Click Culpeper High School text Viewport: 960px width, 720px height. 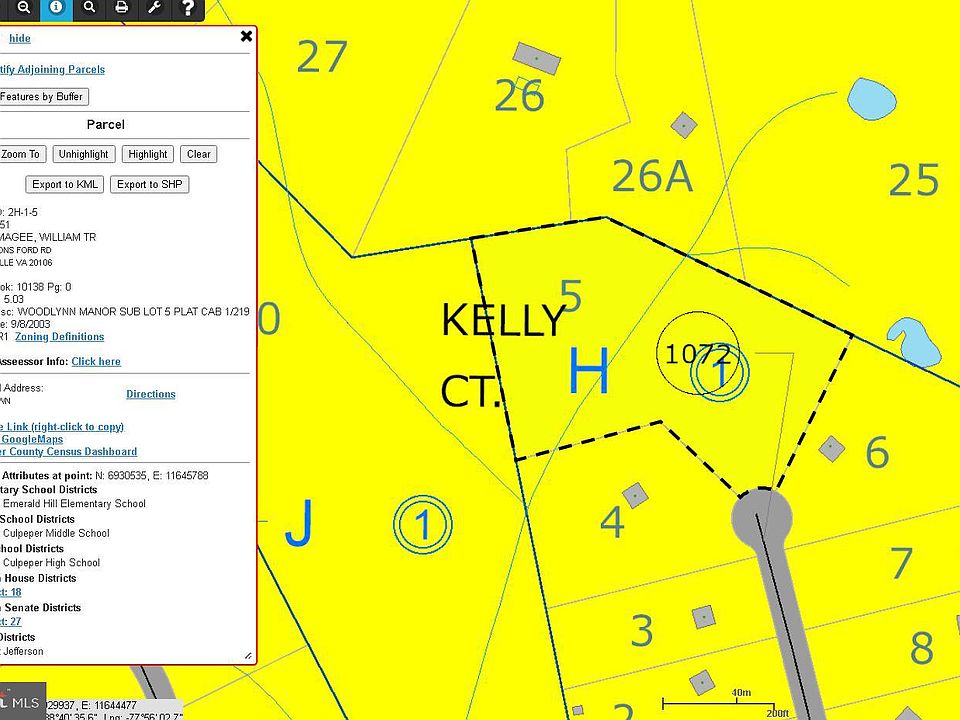[51, 563]
